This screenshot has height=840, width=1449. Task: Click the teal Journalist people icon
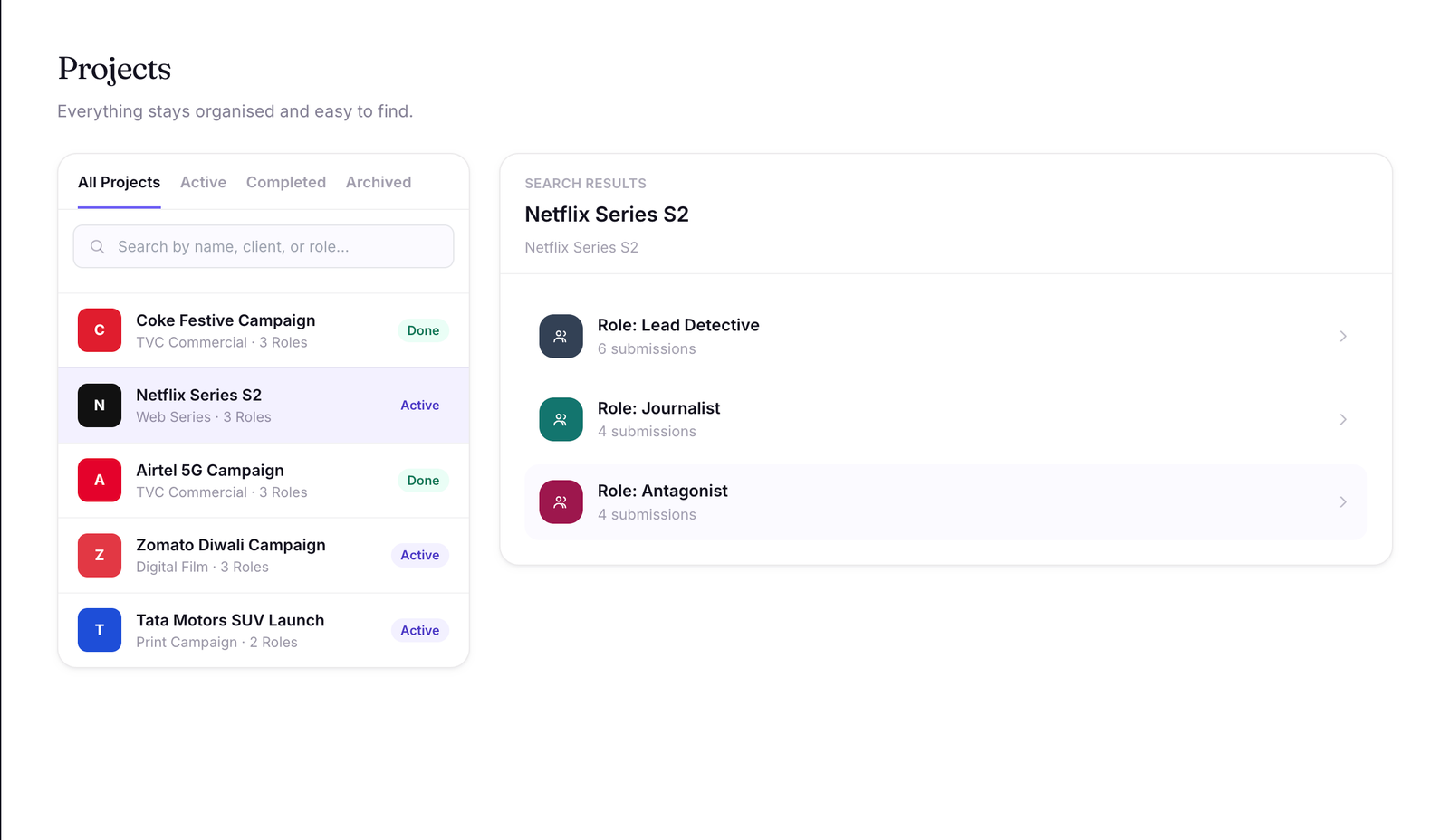(x=561, y=419)
